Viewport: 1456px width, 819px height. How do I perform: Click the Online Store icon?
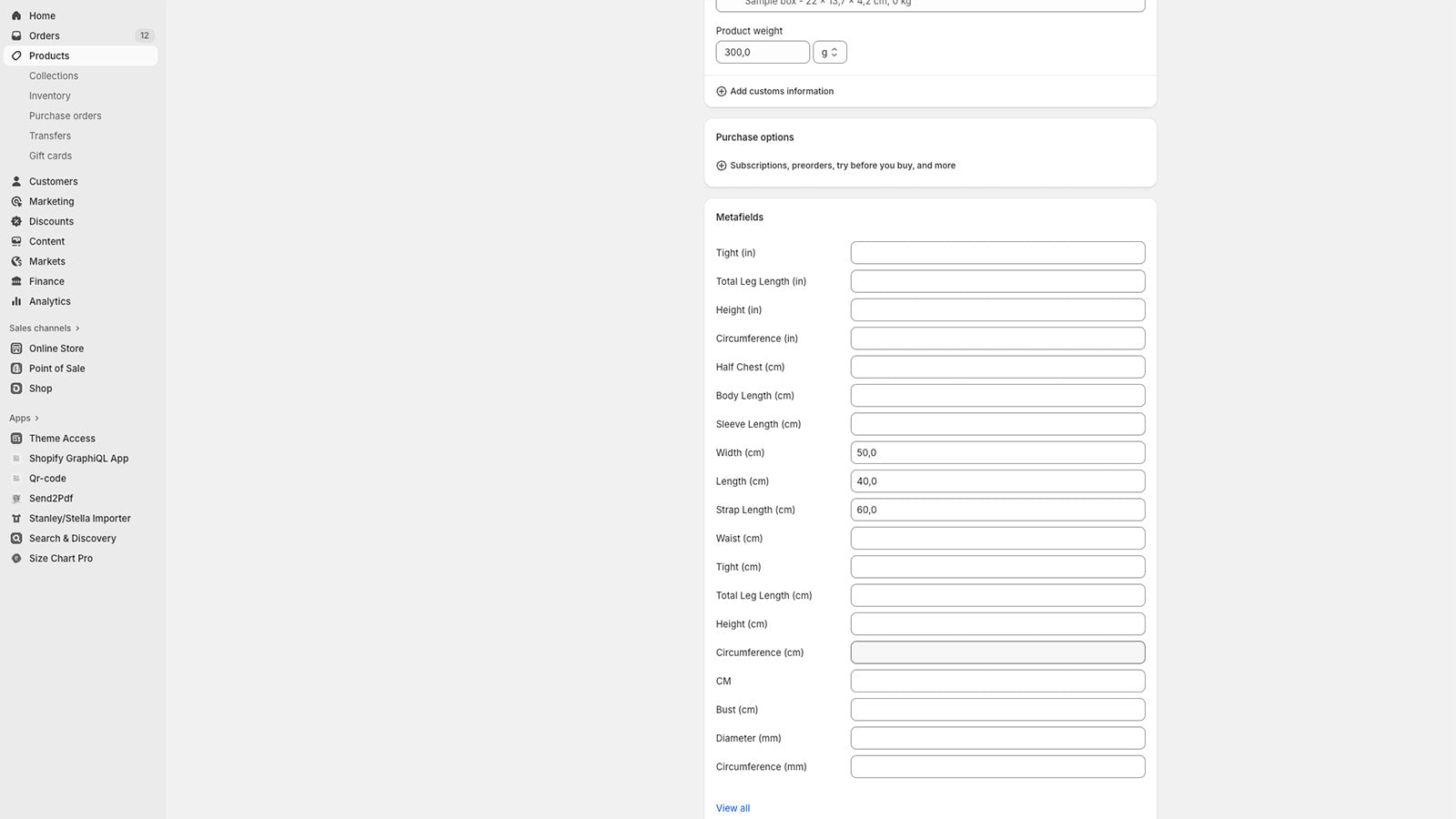point(16,349)
